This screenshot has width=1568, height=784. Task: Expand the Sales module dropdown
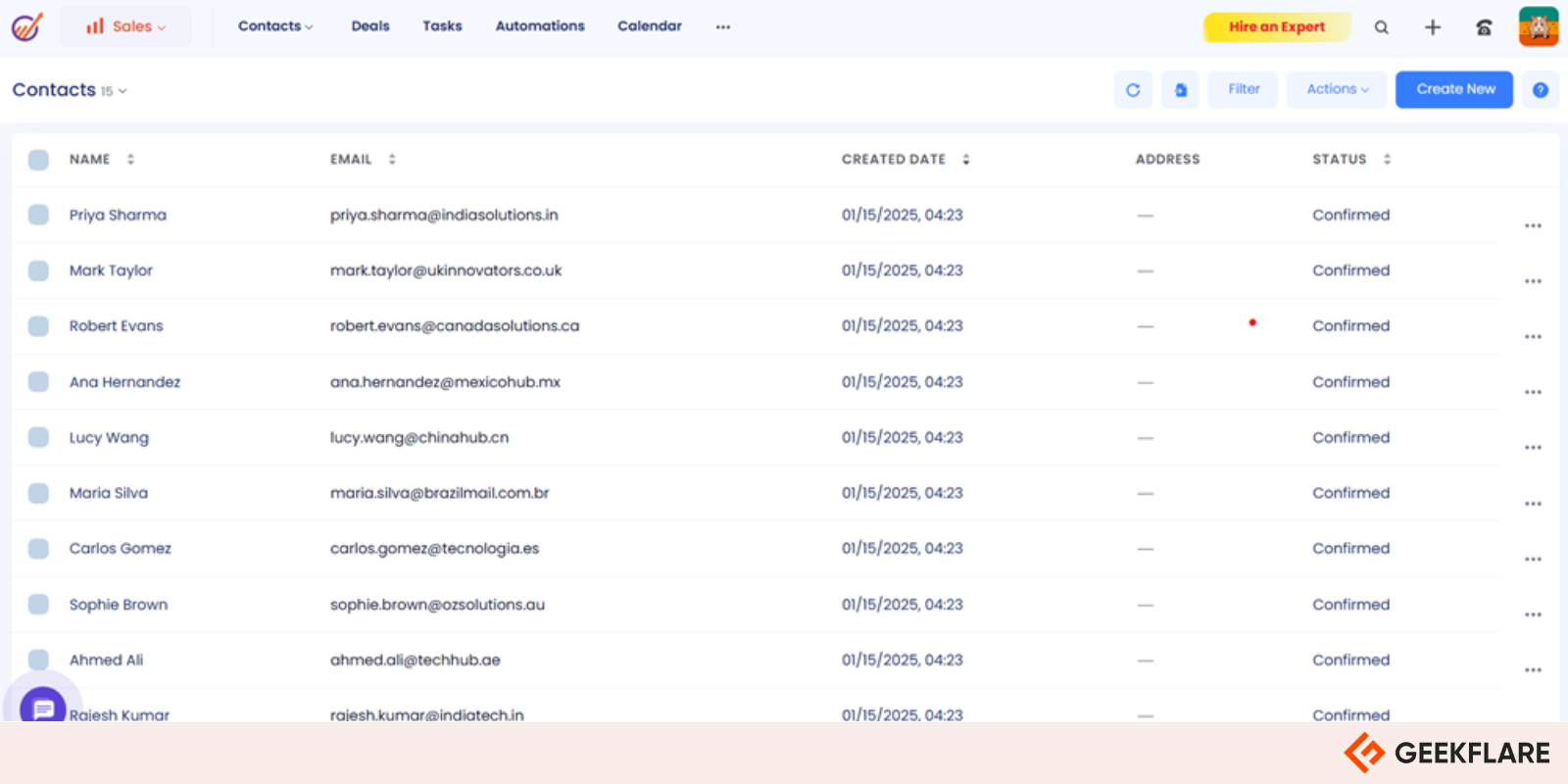tap(125, 26)
